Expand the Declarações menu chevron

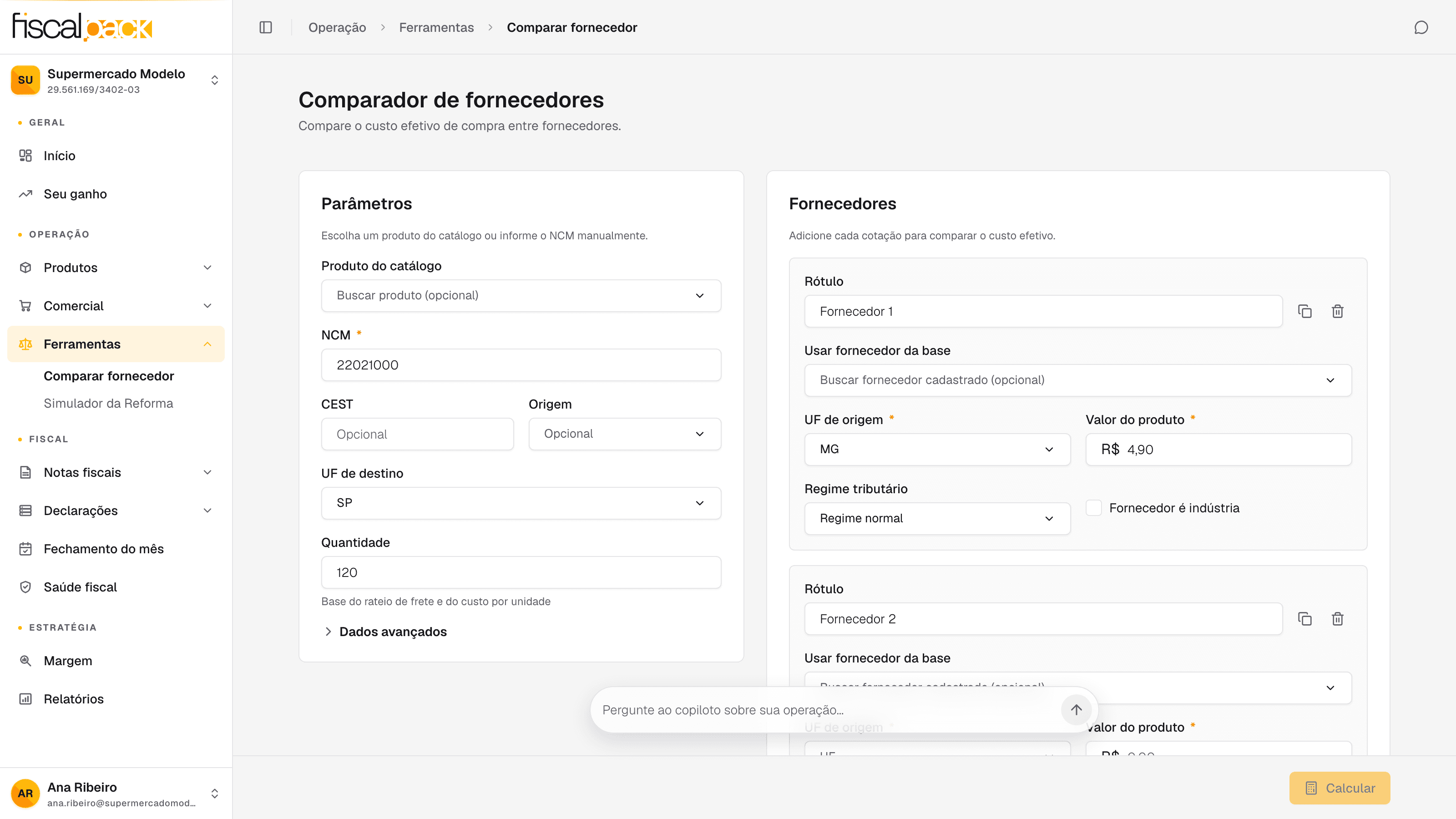(207, 511)
